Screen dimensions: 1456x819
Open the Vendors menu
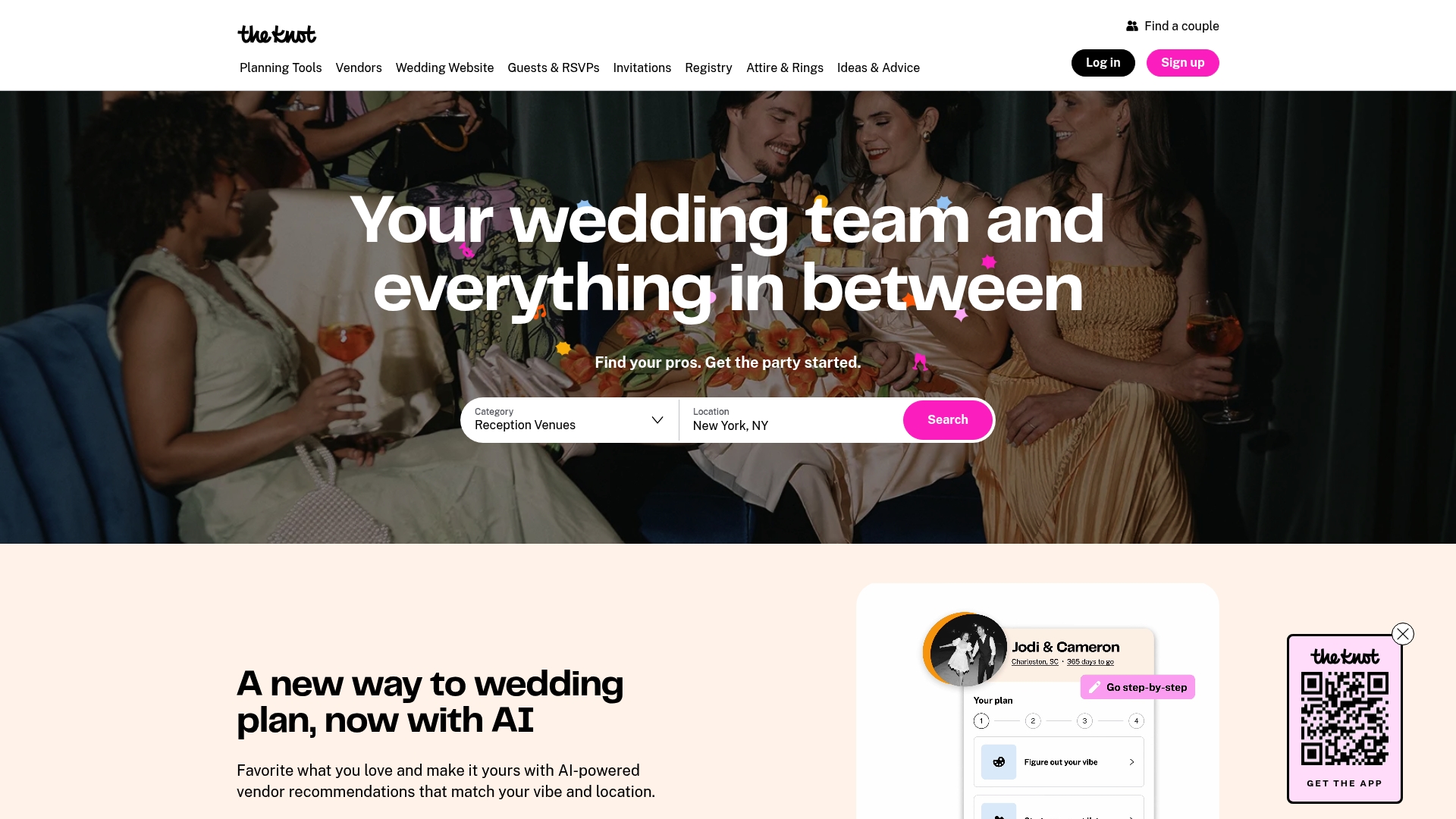click(359, 67)
